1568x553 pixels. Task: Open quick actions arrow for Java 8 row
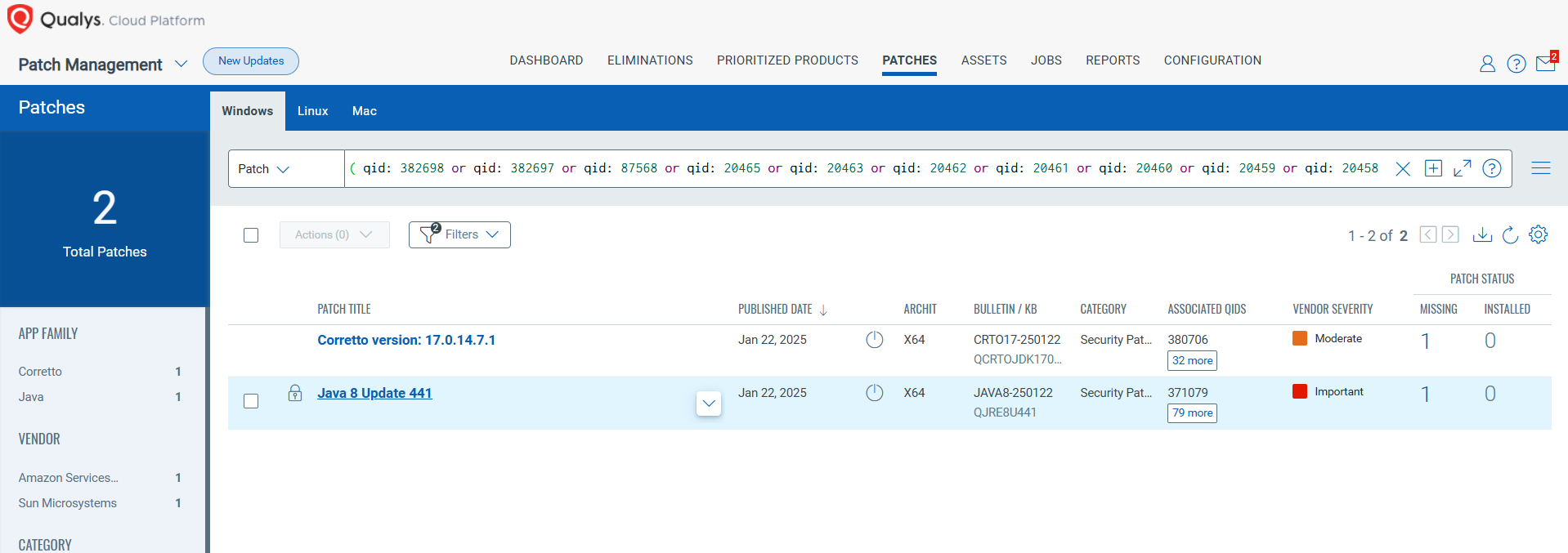pos(709,403)
